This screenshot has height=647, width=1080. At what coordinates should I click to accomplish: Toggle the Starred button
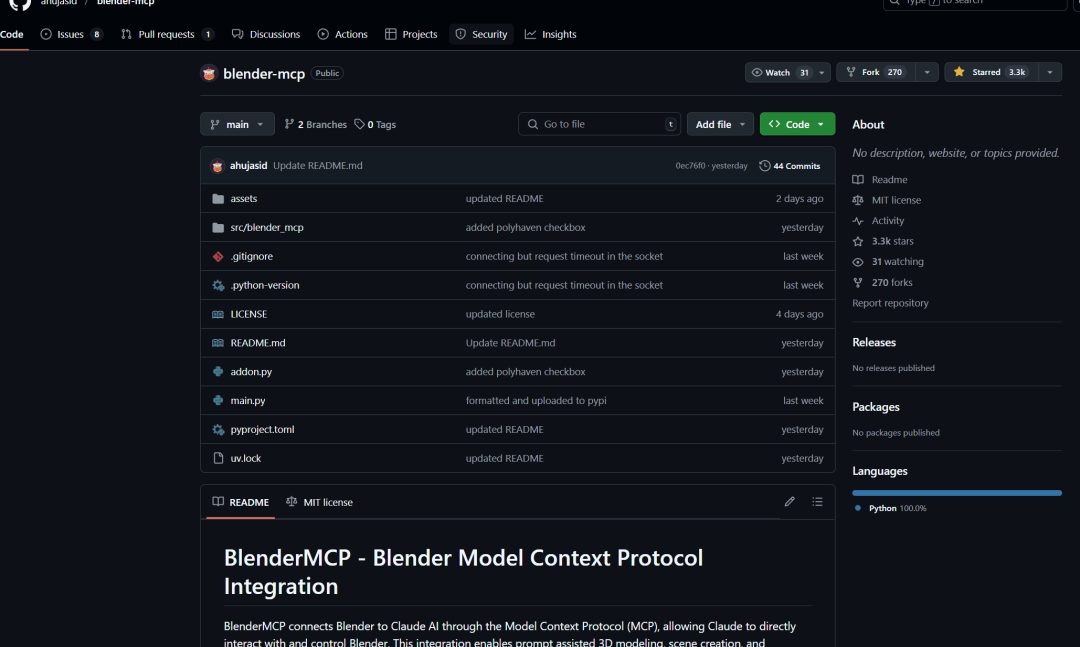pyautogui.click(x=989, y=73)
